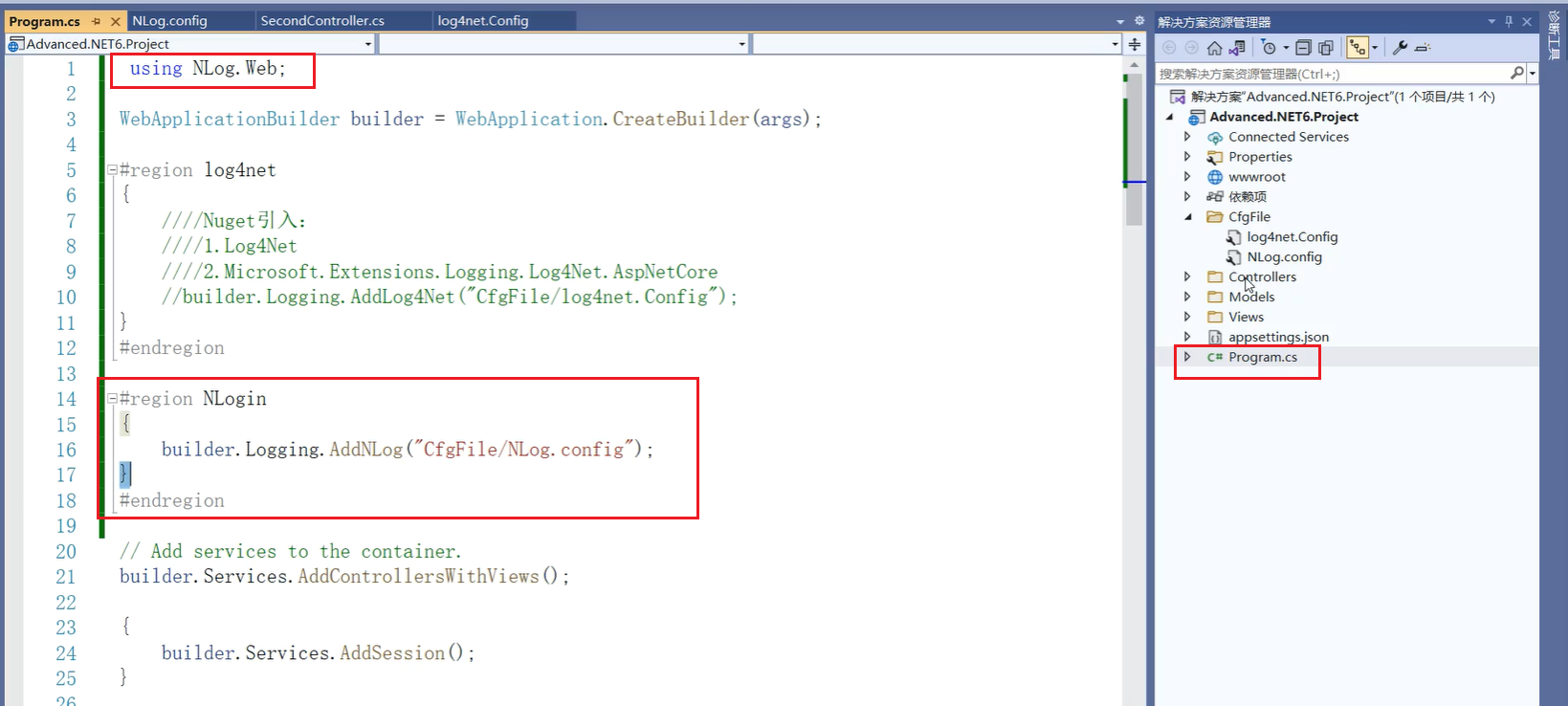The image size is (1568, 706).
Task: Collapse the CfgFile folder
Action: (x=1188, y=217)
